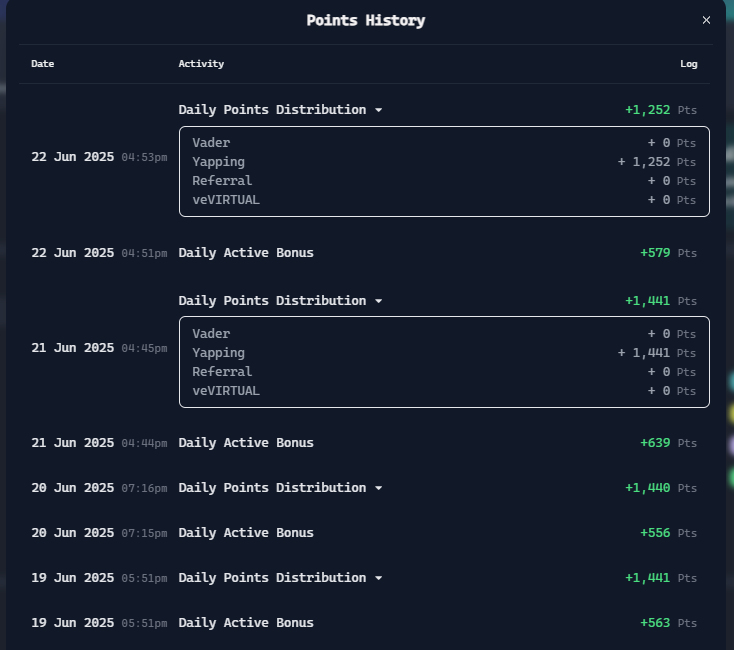734x650 pixels.
Task: Click Daily Active Bonus on 21 Jun 04:44pm
Action: tap(246, 443)
